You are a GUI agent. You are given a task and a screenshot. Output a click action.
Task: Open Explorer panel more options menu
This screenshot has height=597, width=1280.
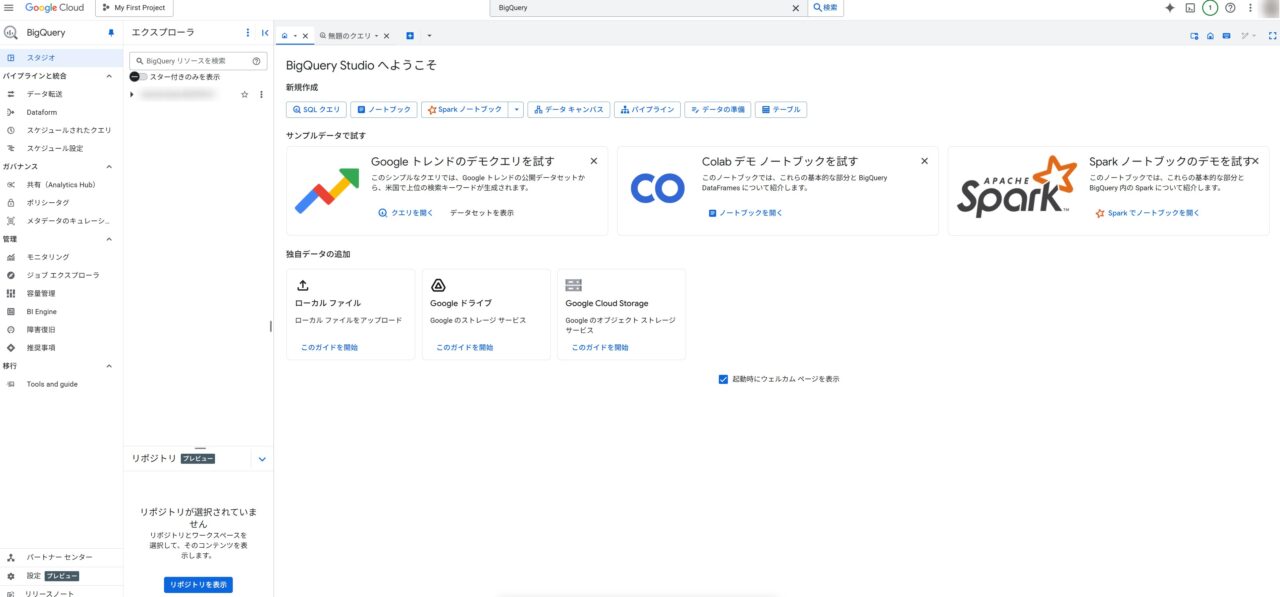248,33
